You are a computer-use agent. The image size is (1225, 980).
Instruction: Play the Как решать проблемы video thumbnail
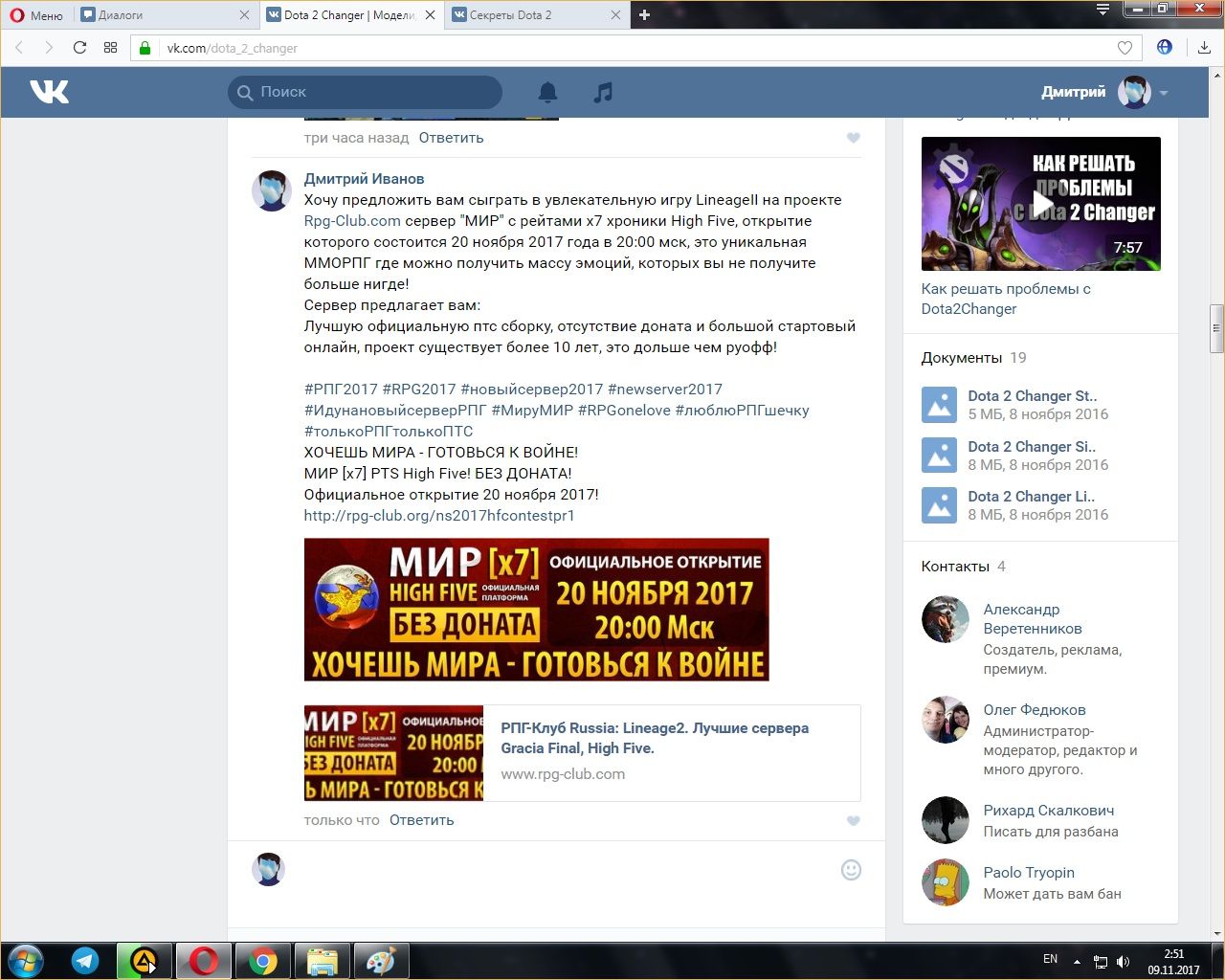[x=1041, y=204]
